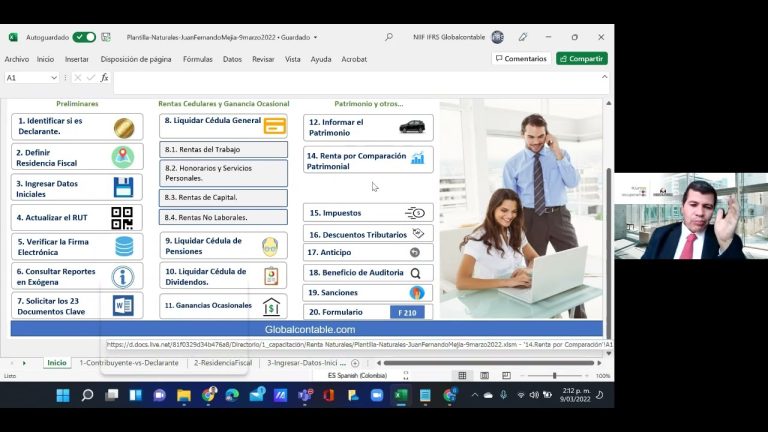Click the green Compartir button
The width and height of the screenshot is (768, 432).
coord(582,59)
